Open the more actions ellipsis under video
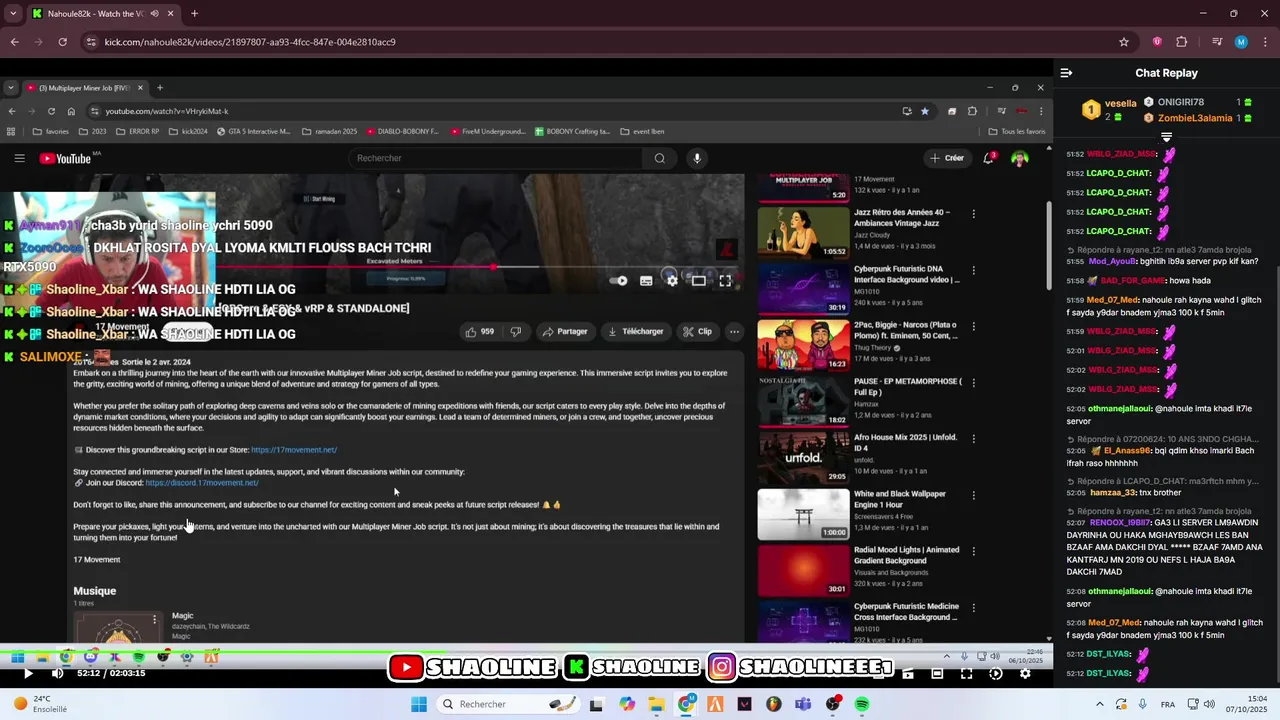 coord(734,331)
